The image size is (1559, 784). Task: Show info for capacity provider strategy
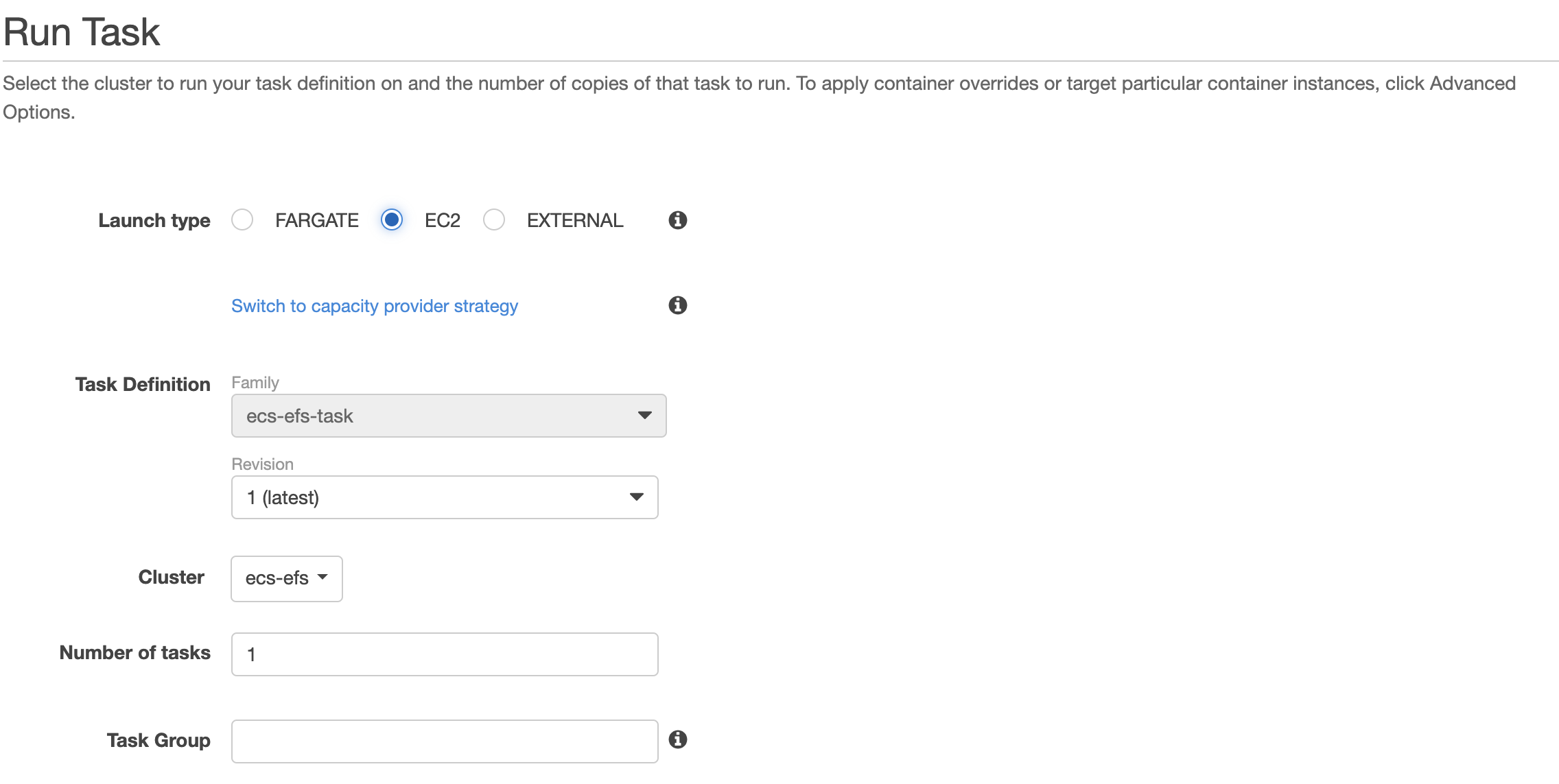677,305
